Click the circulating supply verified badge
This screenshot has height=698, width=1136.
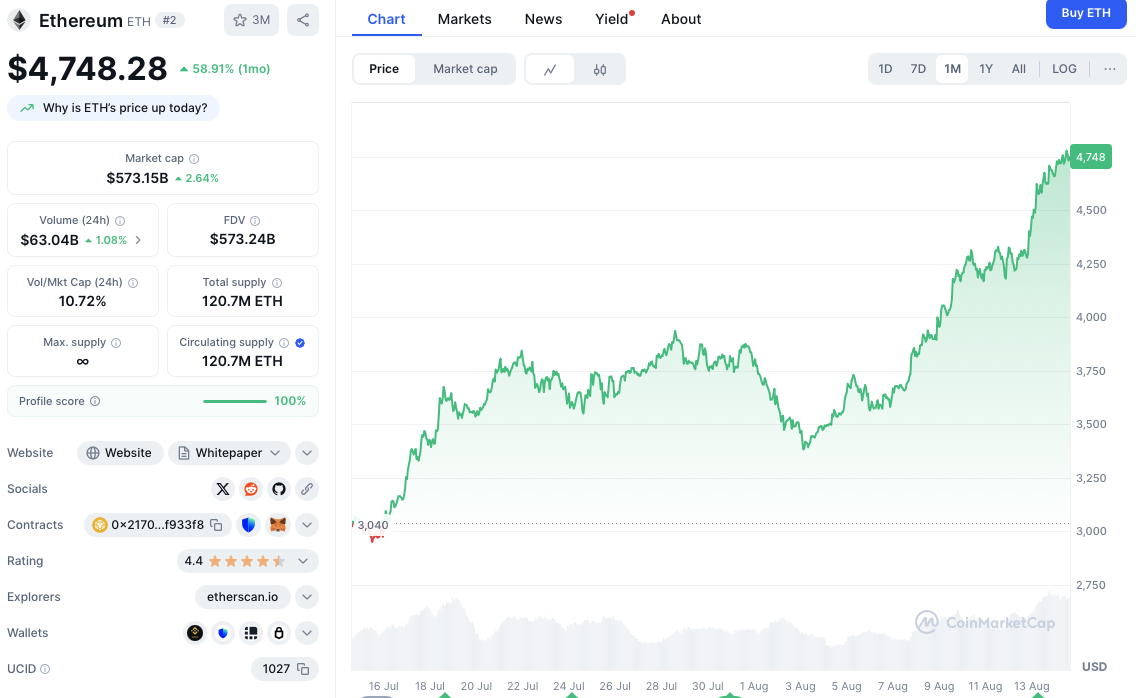tap(300, 343)
